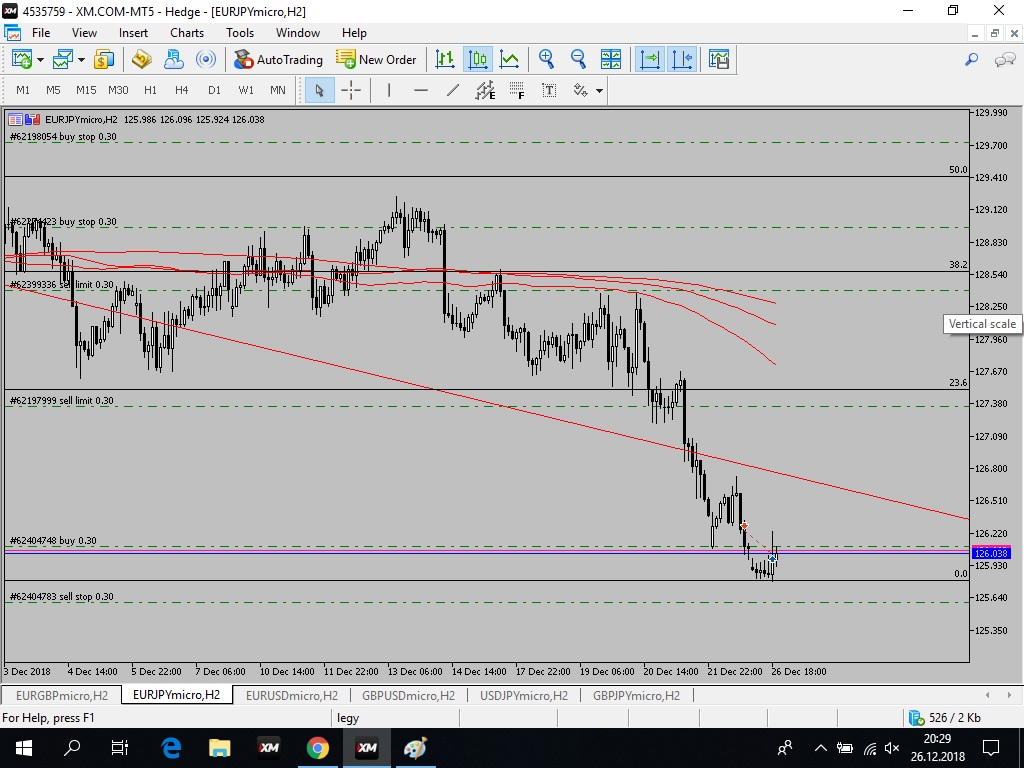This screenshot has height=768, width=1024.
Task: Open Chrome from the Windows taskbar
Action: pyautogui.click(x=318, y=748)
